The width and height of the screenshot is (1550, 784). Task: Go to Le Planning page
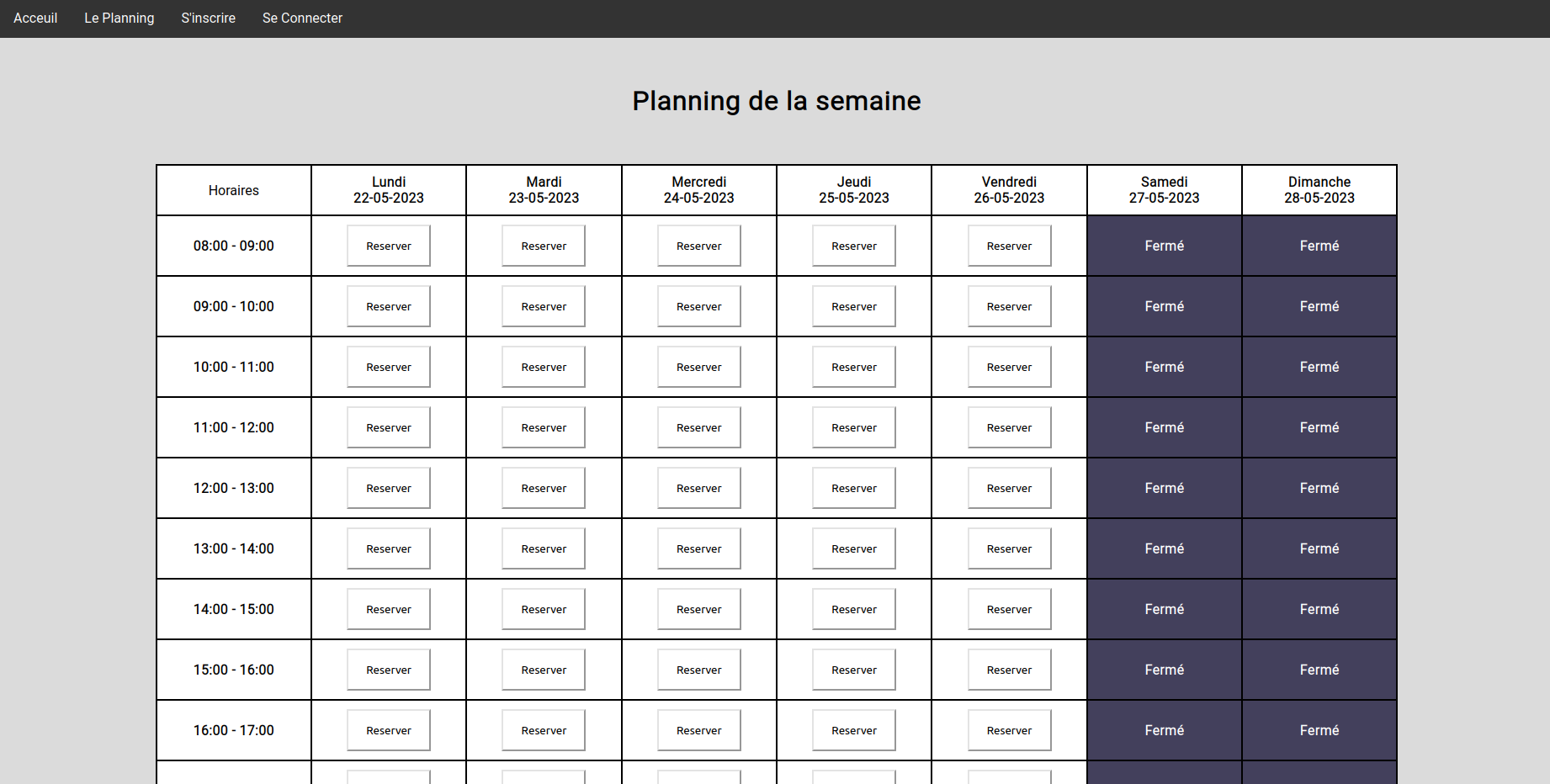[x=119, y=18]
